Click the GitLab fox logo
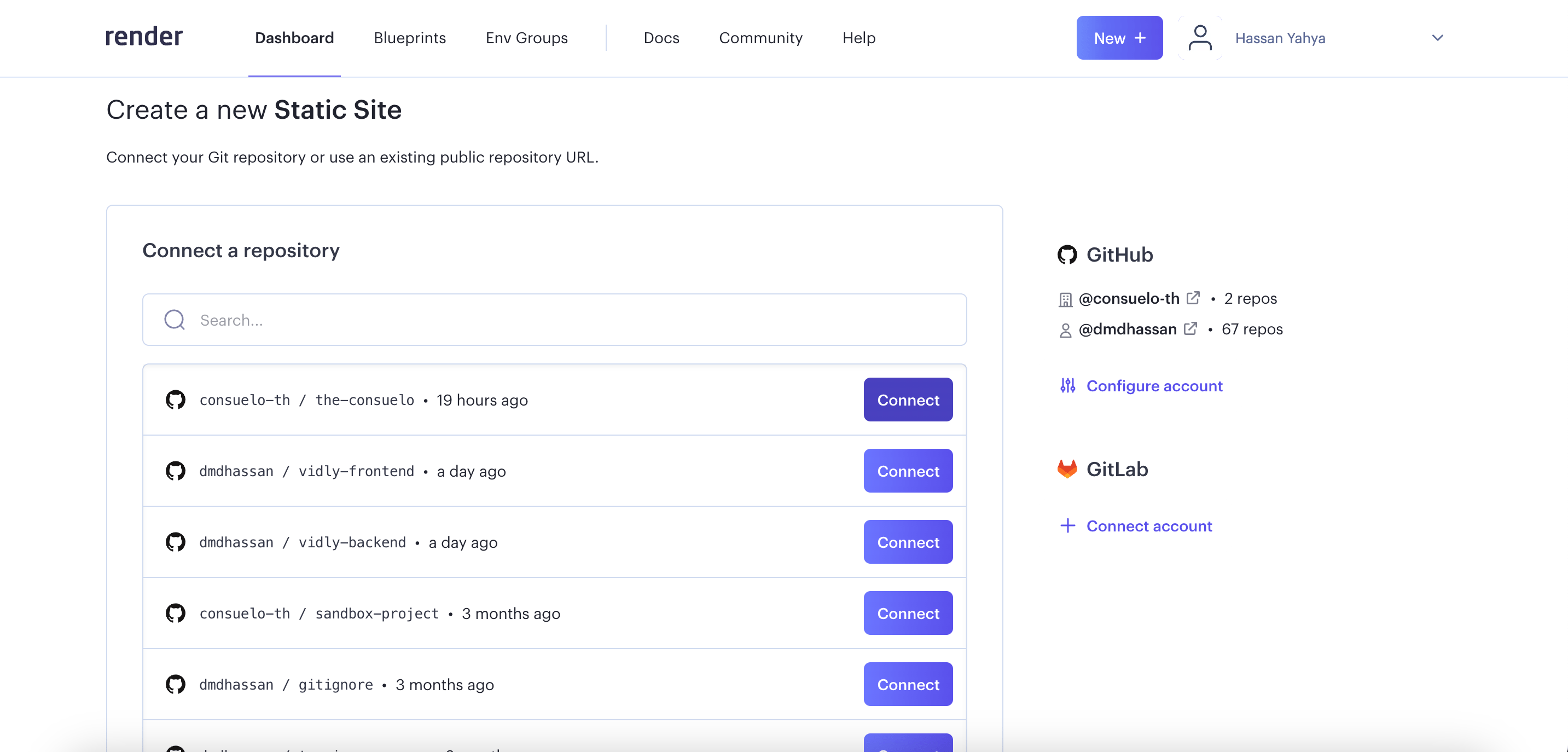 coord(1066,469)
